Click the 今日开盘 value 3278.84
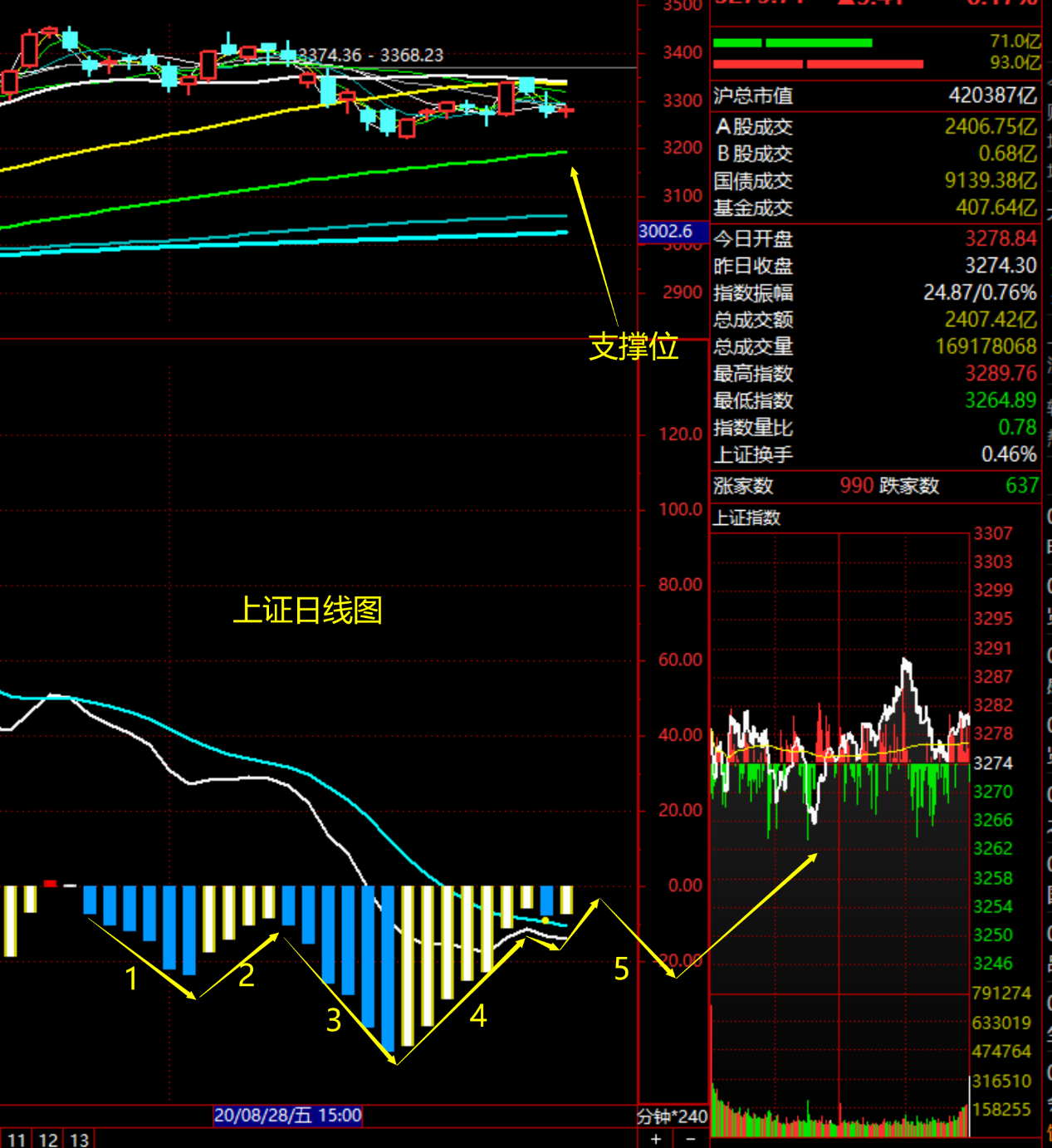Screen dimensions: 1052x1148 coord(1001,238)
